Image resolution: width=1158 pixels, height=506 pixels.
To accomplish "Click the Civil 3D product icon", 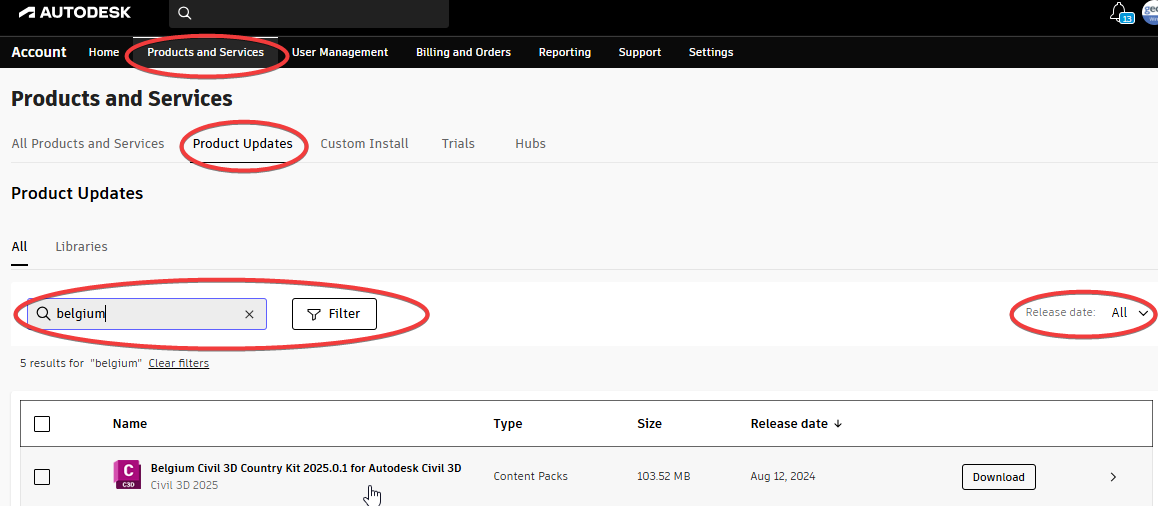I will pyautogui.click(x=126, y=474).
